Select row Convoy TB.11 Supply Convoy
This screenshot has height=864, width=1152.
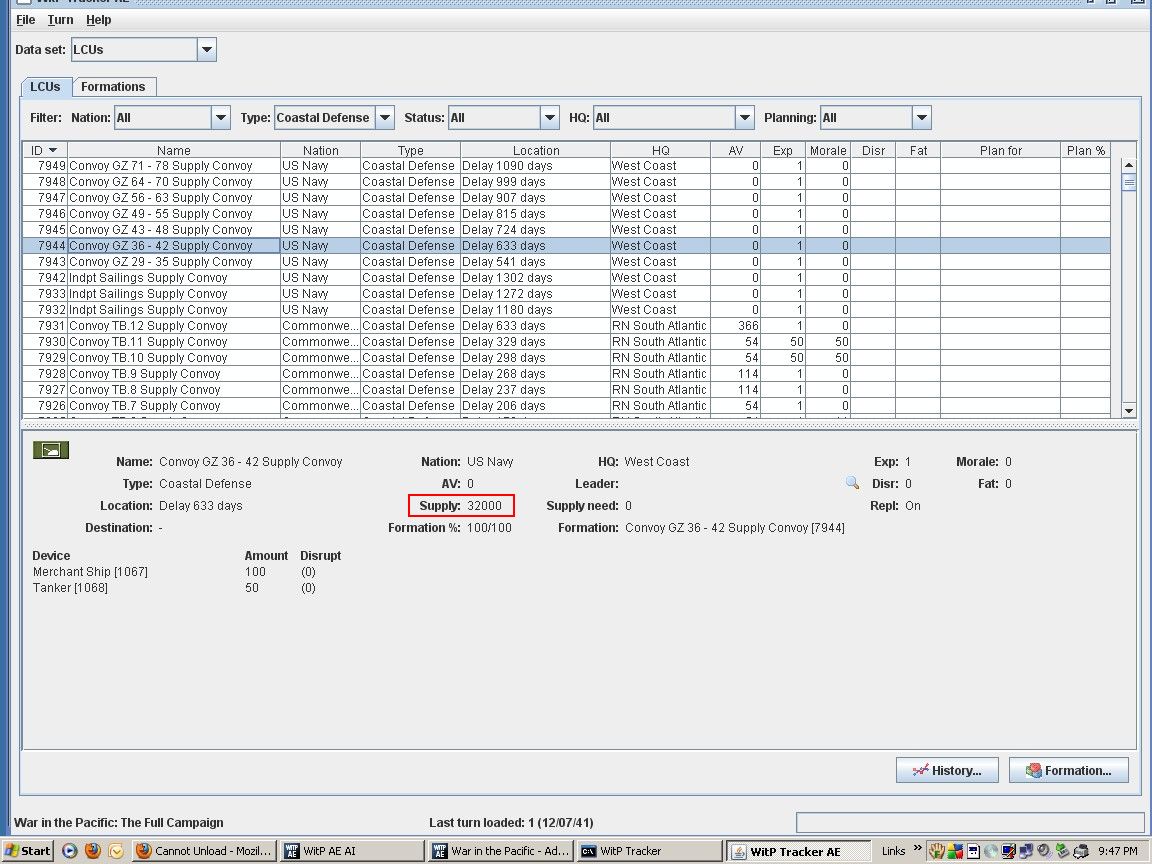pyautogui.click(x=566, y=342)
